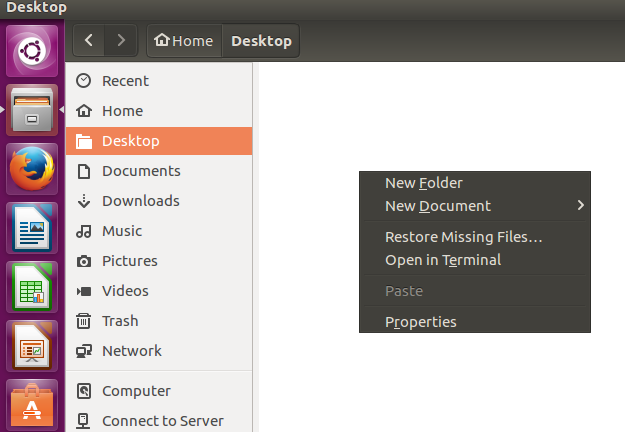Viewport: 625px width, 432px height.
Task: Open Recent in the sidebar
Action: click(x=125, y=81)
